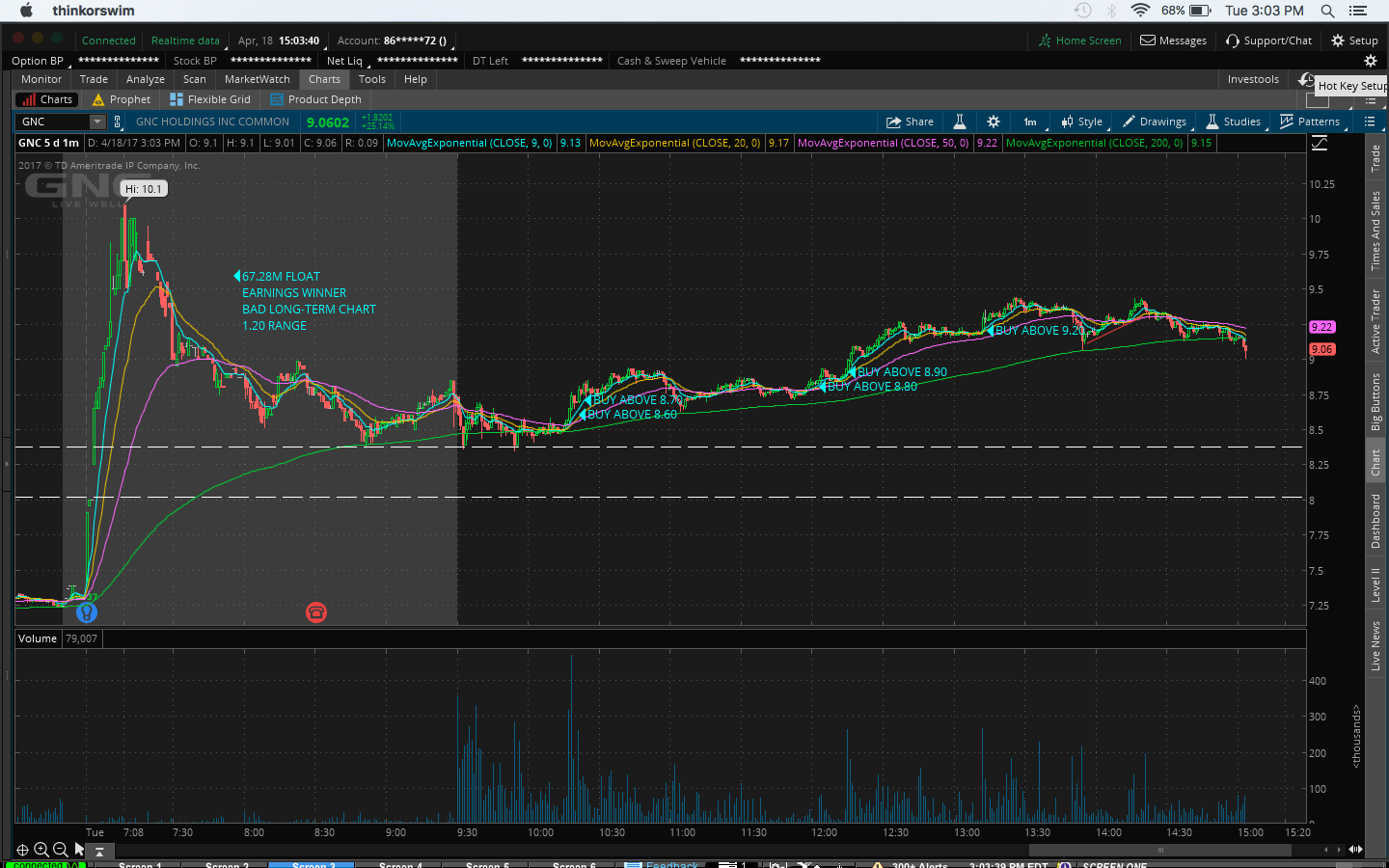
Task: Click the blue lightbulb event marker
Action: 87,612
